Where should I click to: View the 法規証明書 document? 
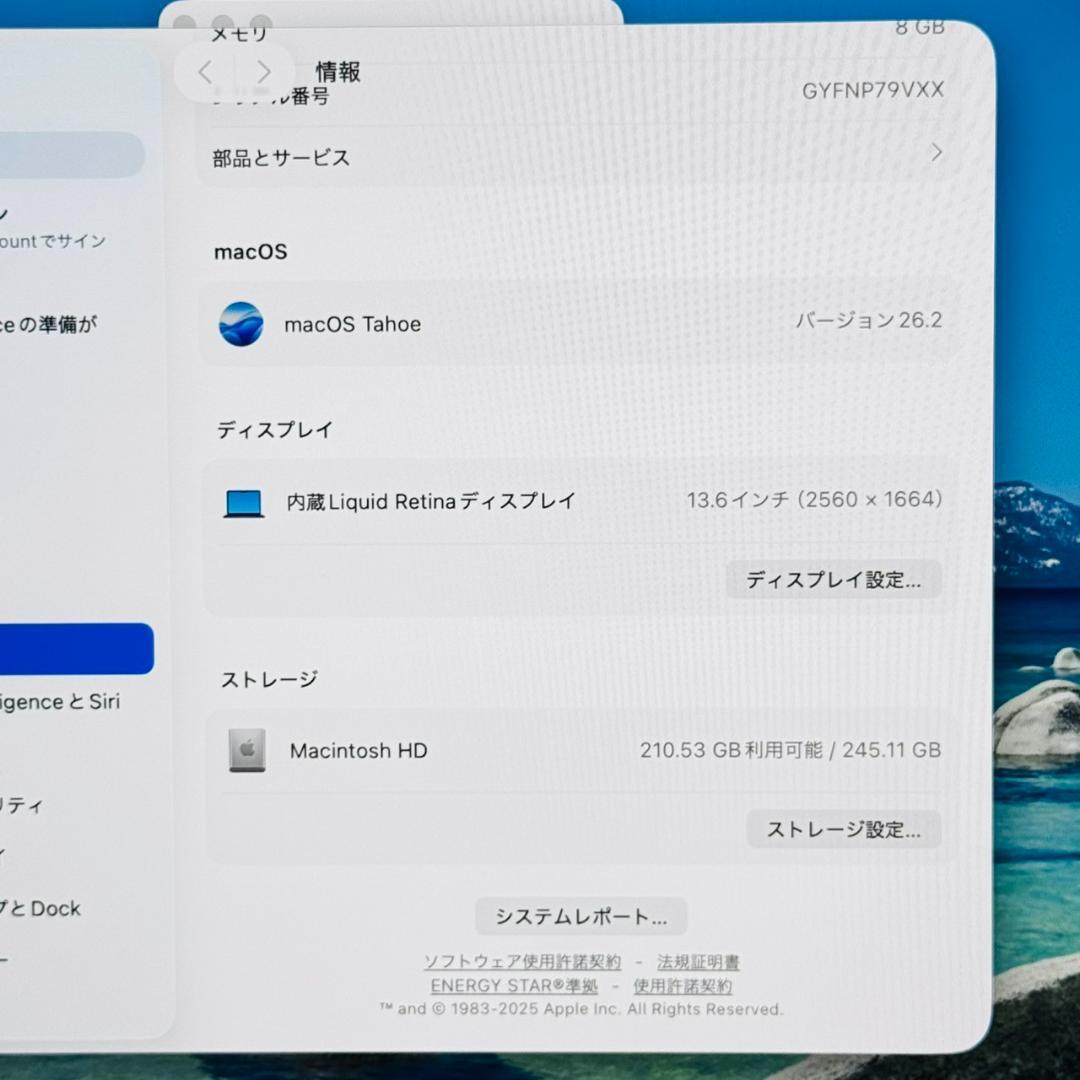point(700,962)
